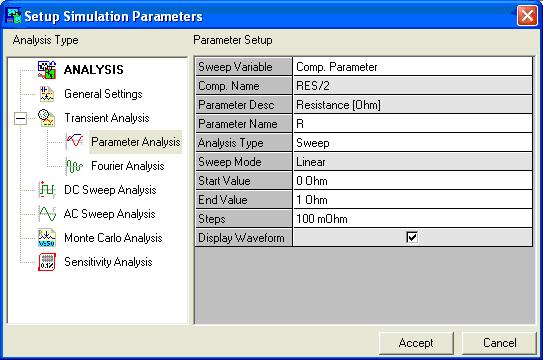Open the Monte Carlo Analysis icon

coord(47,238)
